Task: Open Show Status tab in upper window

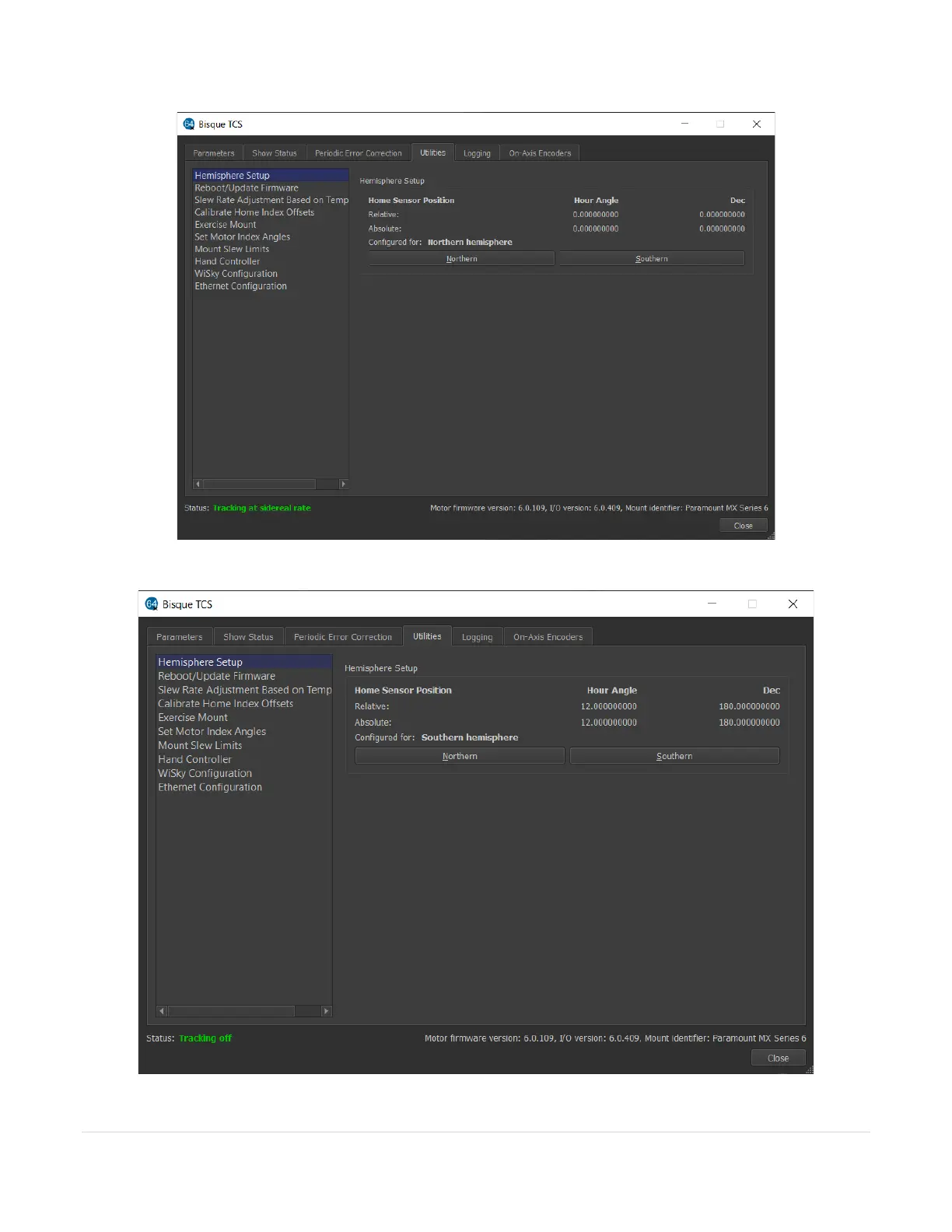Action: click(x=275, y=153)
